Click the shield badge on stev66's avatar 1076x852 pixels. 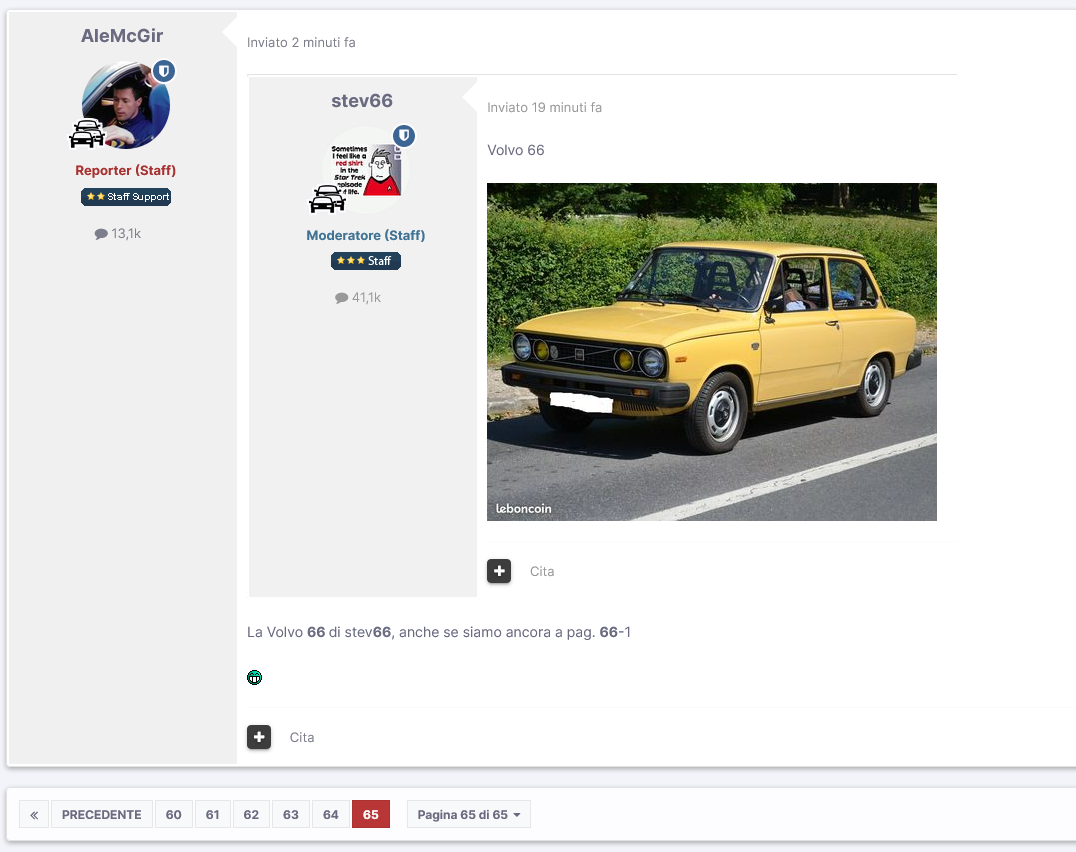tap(404, 136)
